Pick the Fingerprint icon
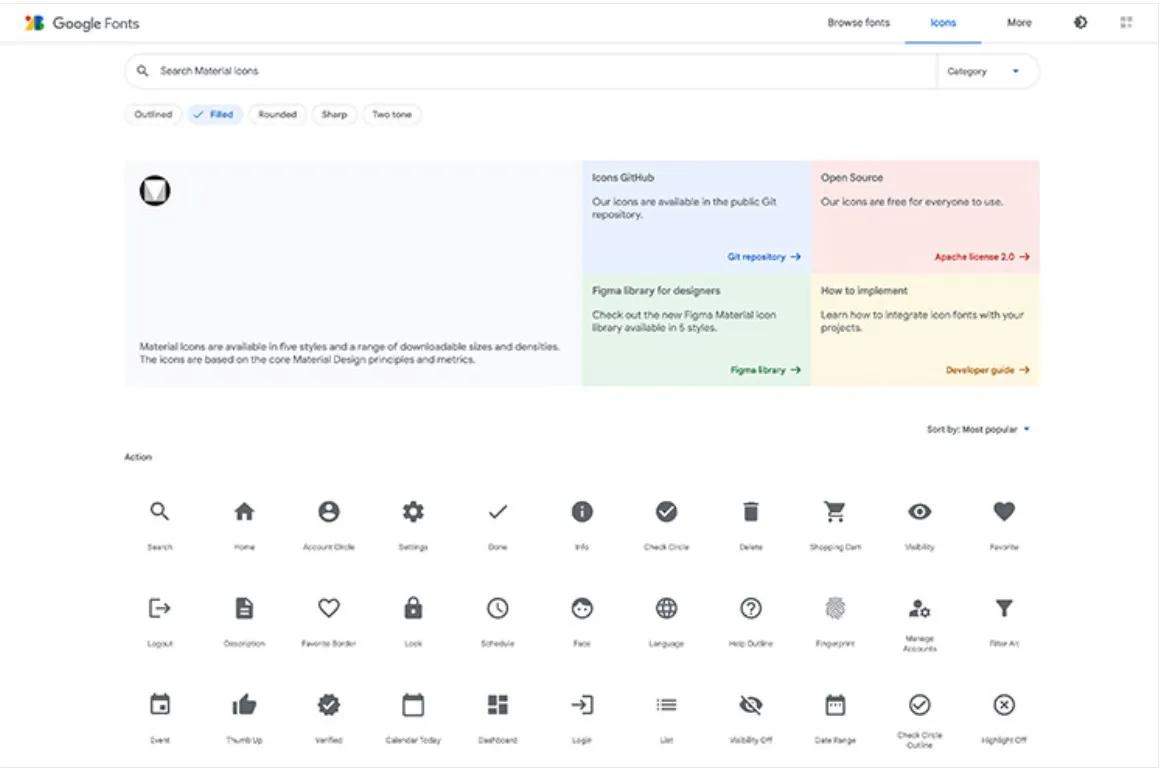 (835, 608)
